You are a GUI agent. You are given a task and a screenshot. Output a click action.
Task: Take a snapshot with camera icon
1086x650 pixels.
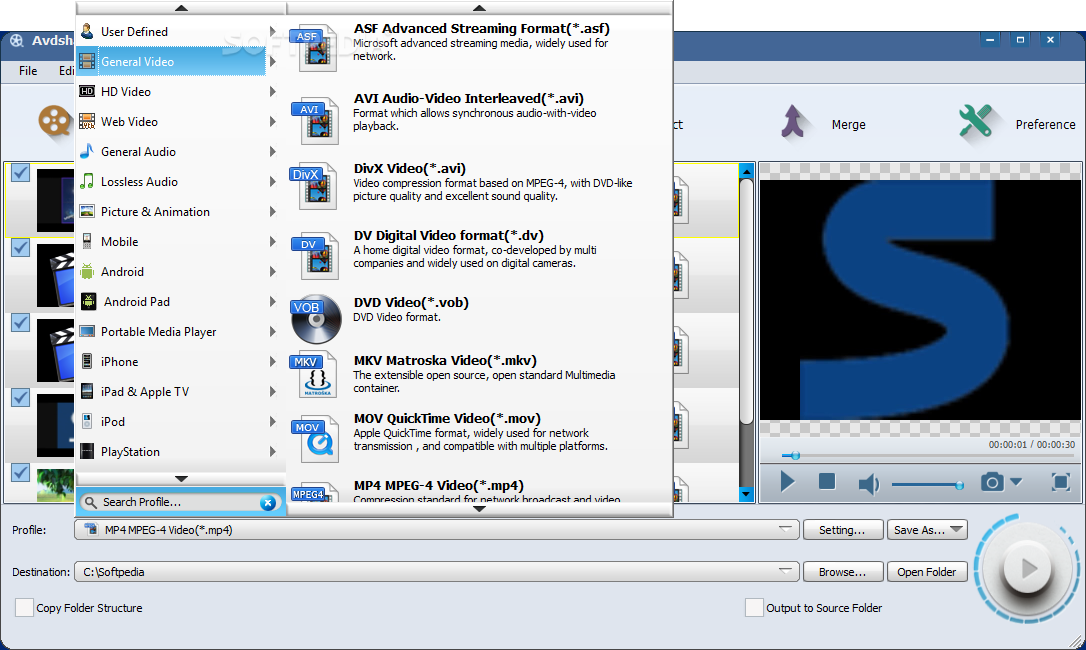(992, 482)
